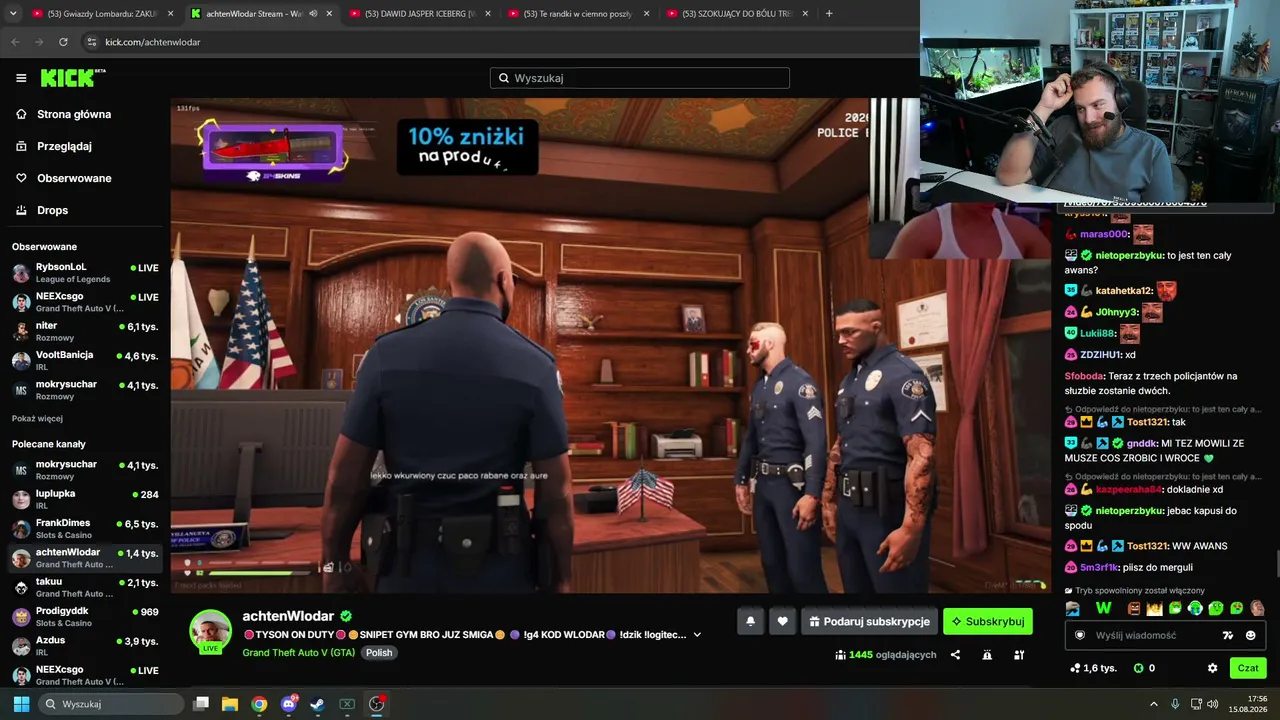
Task: Open the stream tools icon next to report
Action: click(x=1019, y=655)
